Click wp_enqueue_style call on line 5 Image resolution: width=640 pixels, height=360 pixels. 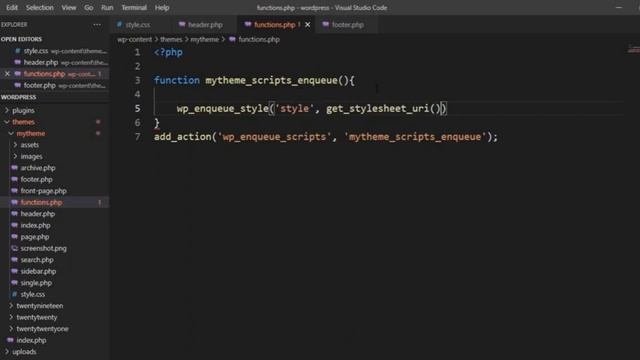pyautogui.click(x=222, y=109)
